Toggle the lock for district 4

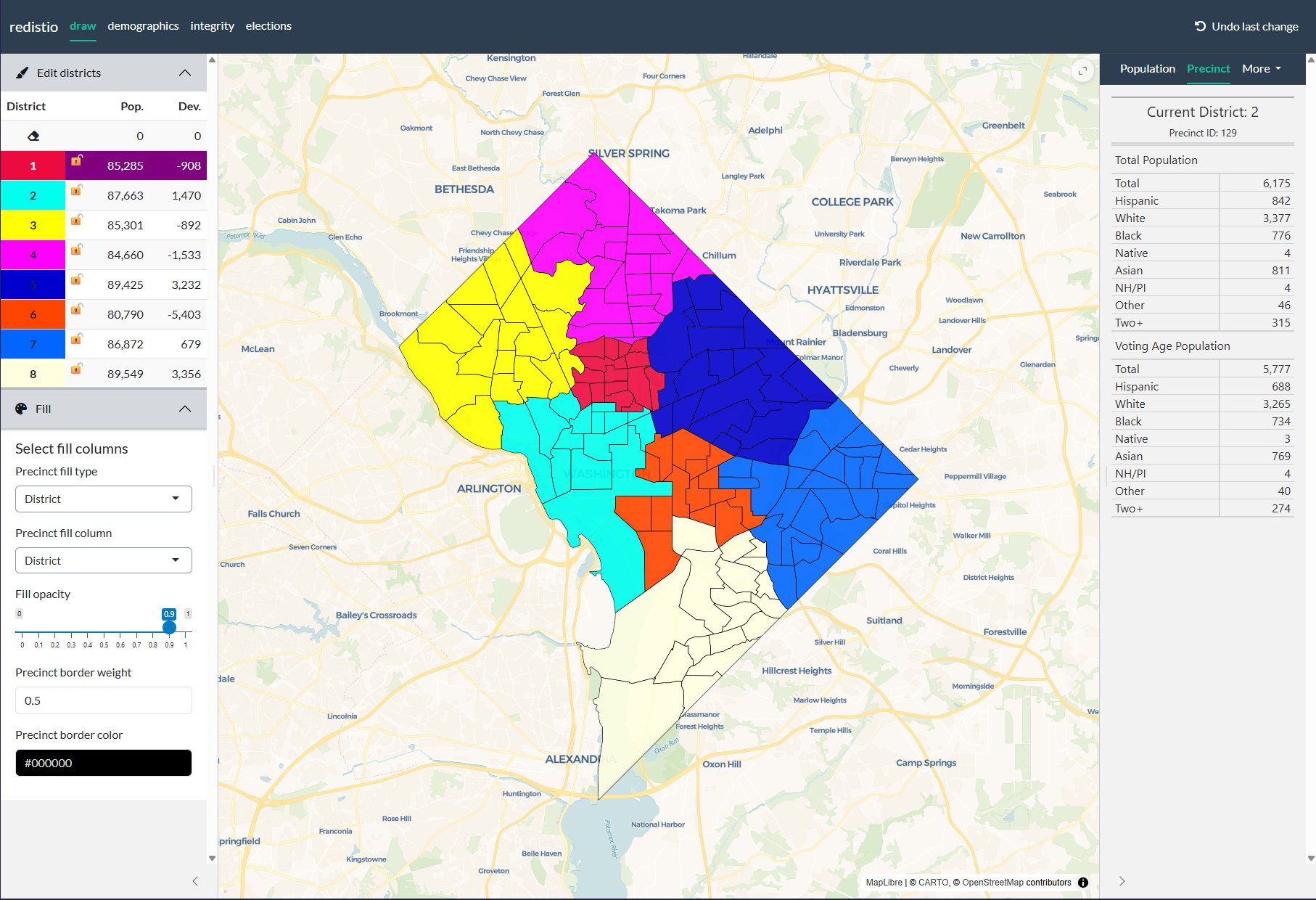76,250
